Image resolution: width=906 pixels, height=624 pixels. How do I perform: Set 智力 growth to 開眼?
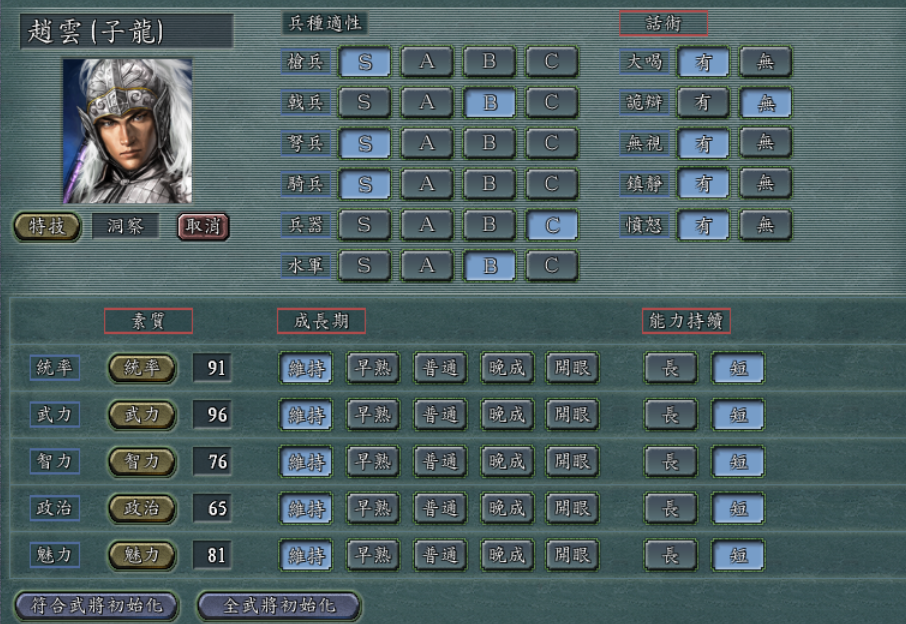[573, 462]
